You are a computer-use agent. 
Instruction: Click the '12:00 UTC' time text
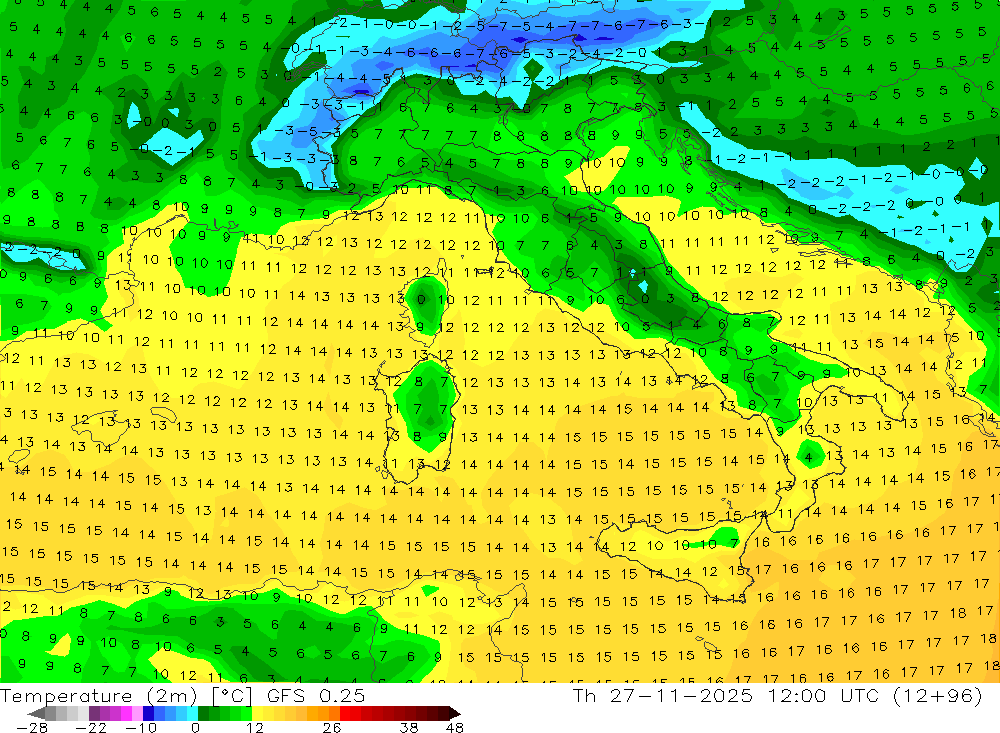pyautogui.click(x=823, y=695)
